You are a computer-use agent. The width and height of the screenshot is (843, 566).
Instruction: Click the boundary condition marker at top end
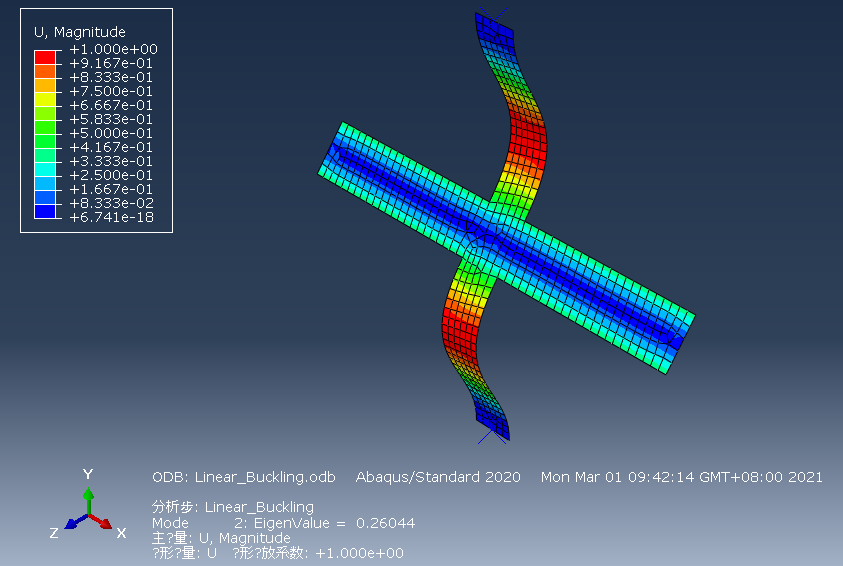click(x=494, y=16)
